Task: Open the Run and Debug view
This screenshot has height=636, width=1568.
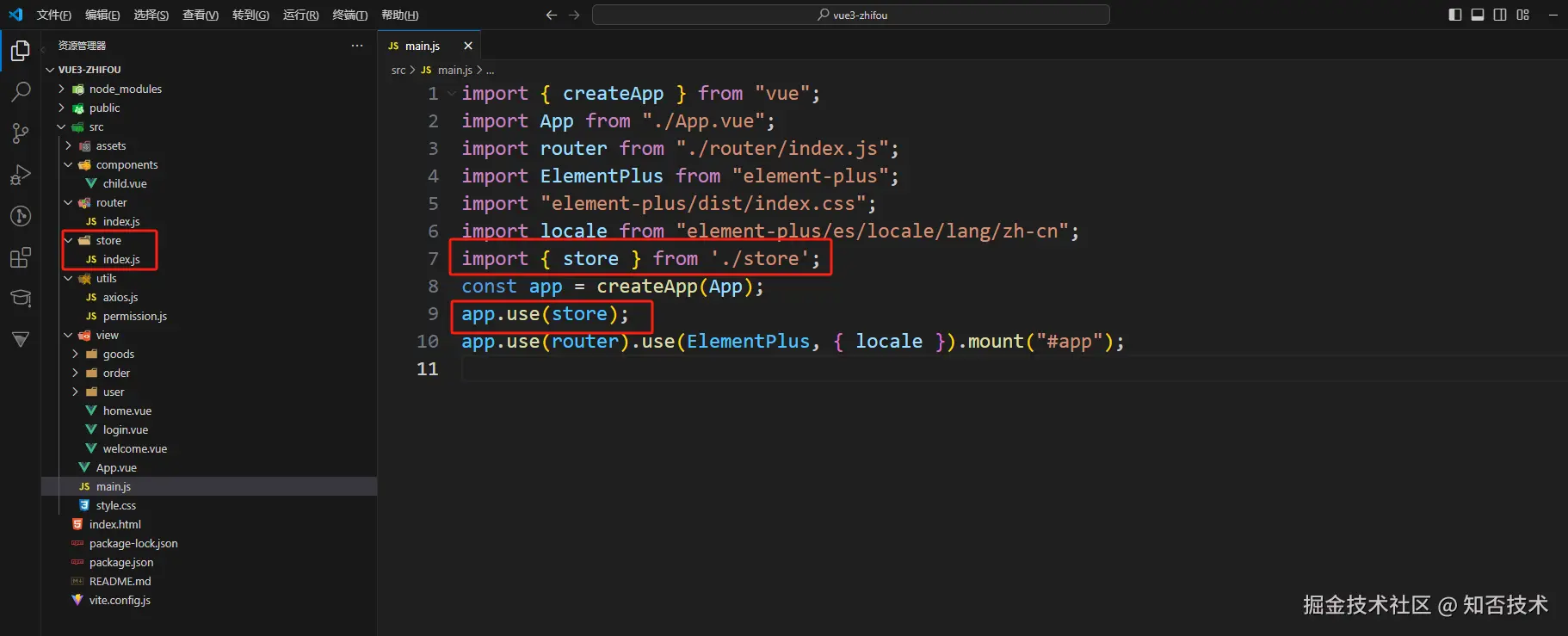Action: click(x=21, y=175)
